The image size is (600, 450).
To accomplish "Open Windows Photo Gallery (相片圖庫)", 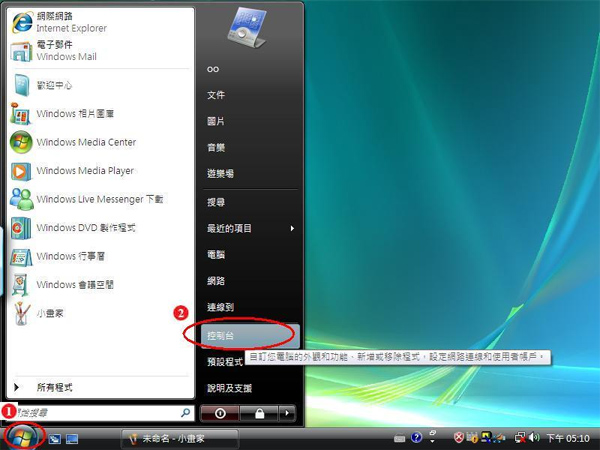I will [78, 114].
